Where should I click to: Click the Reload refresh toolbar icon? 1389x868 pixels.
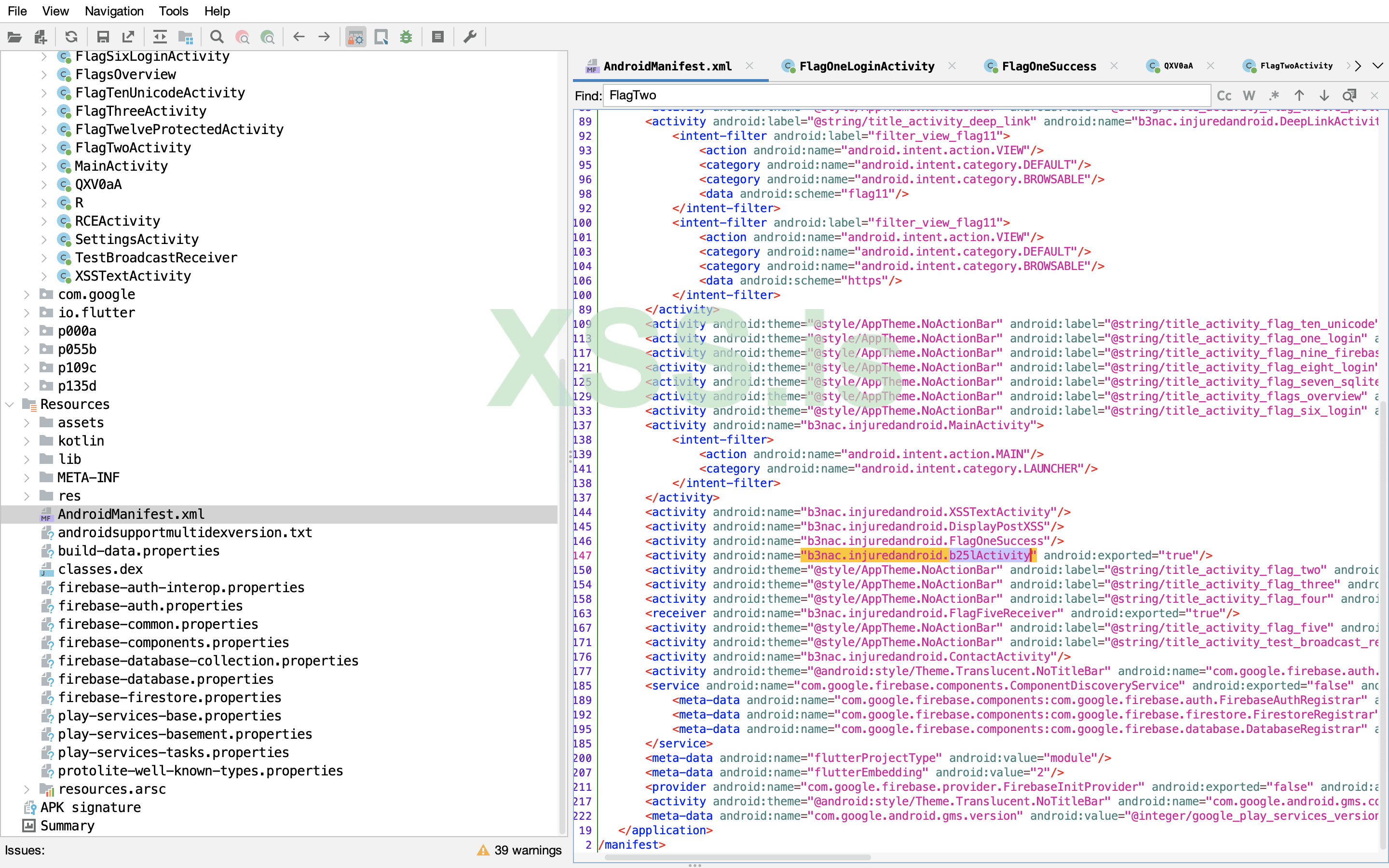(71, 37)
